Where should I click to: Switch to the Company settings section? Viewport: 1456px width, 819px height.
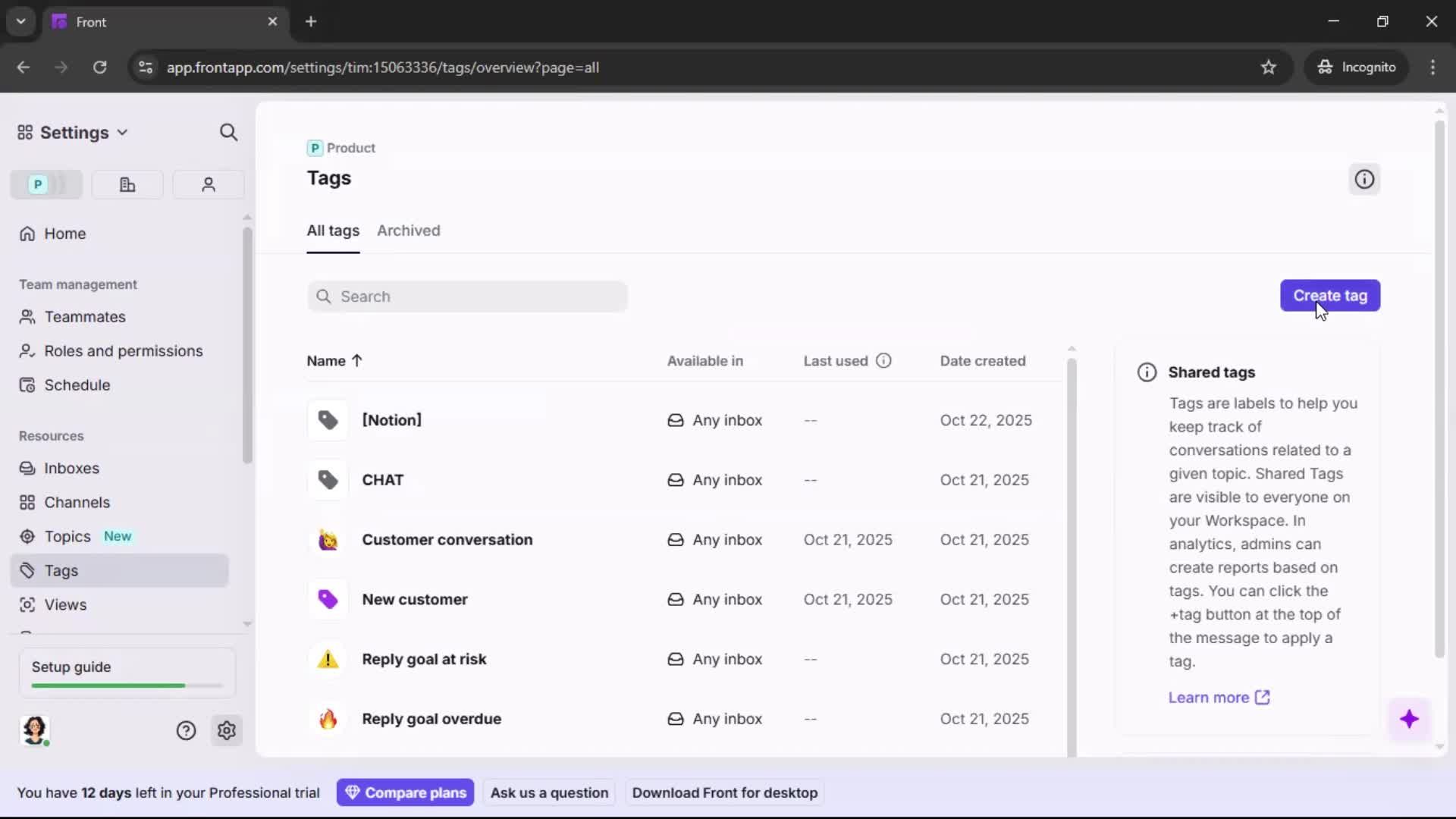[127, 184]
